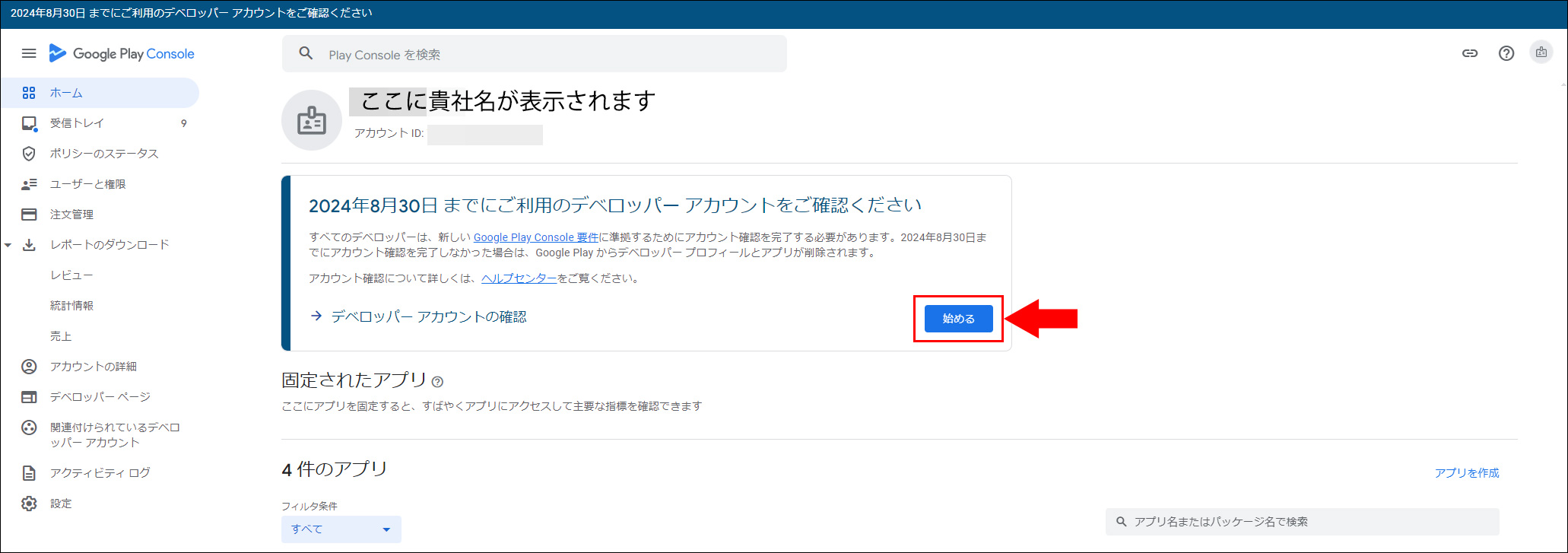Collapse the レポートのダウンロード section
Screen dimensions: 1568x553
[x=8, y=245]
